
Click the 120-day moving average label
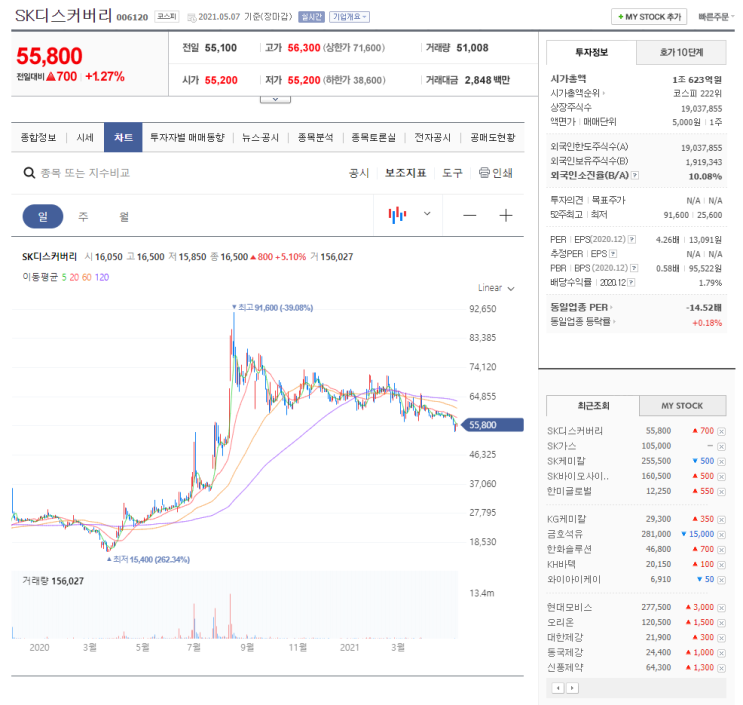pos(102,277)
